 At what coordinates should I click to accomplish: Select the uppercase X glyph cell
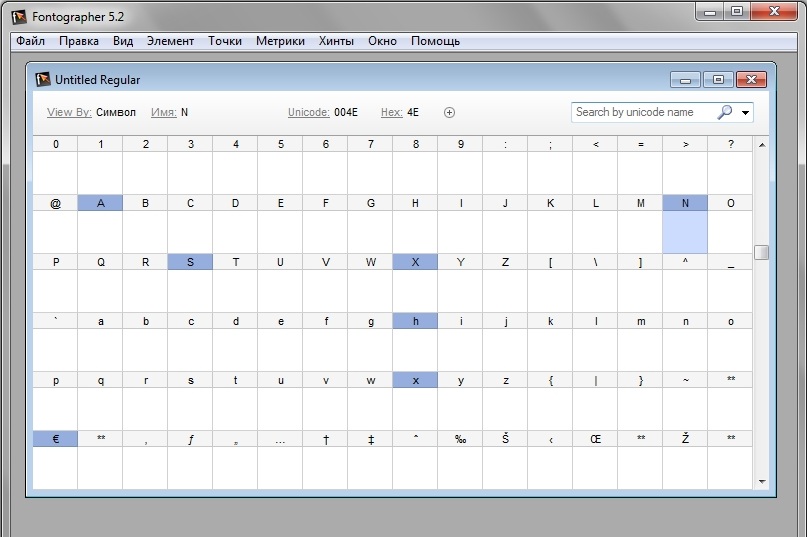tap(415, 283)
